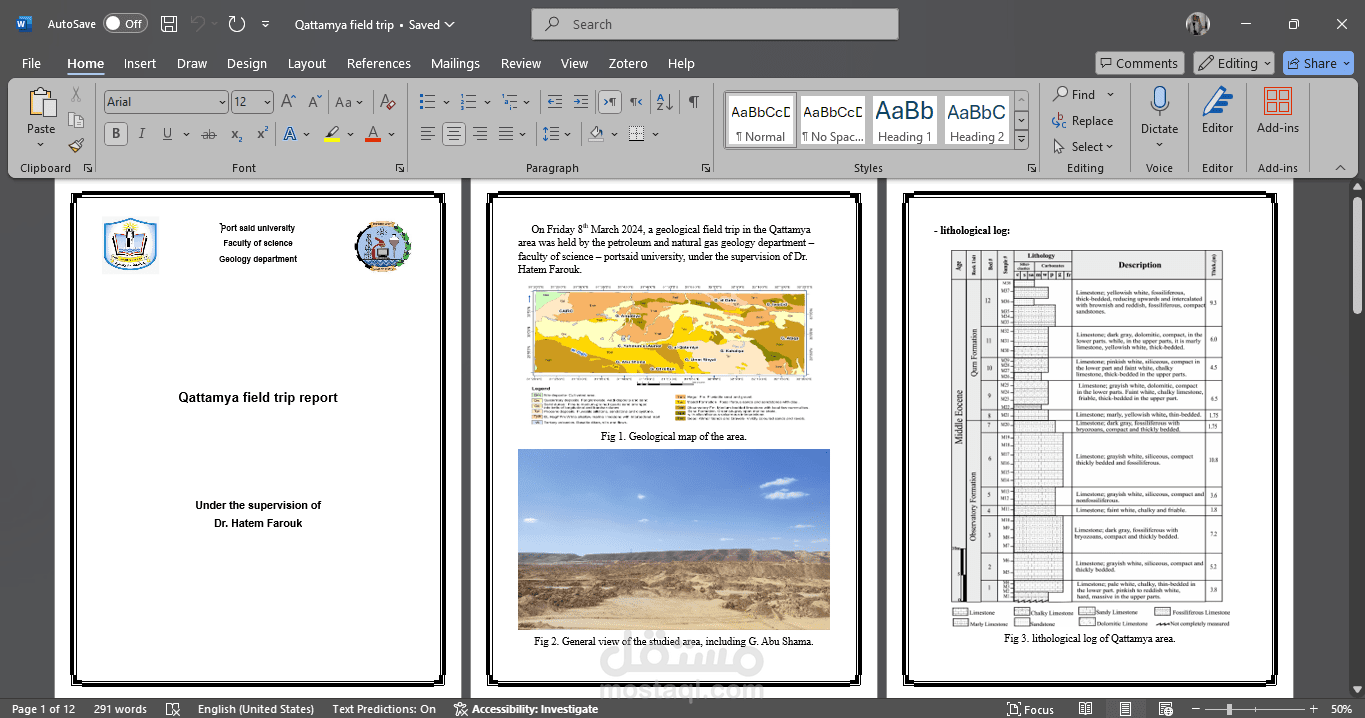1365x718 pixels.
Task: Toggle Bold formatting
Action: [x=116, y=134]
